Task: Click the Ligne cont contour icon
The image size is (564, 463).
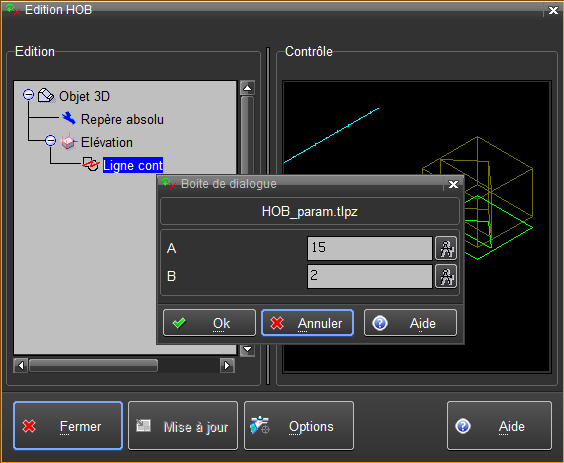Action: coord(90,164)
